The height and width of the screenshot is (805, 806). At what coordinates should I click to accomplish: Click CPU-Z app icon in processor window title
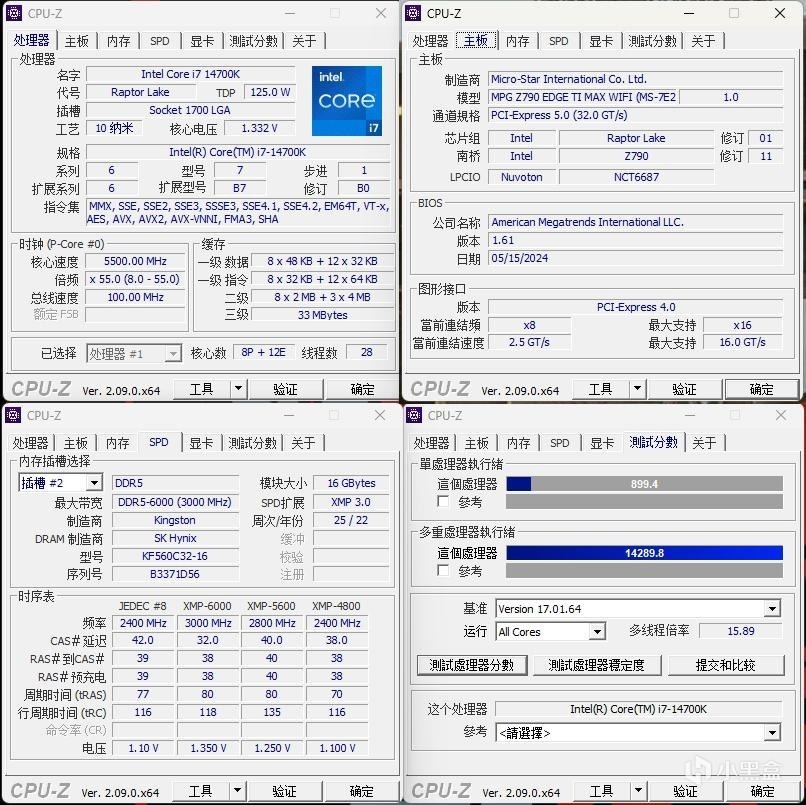click(14, 13)
